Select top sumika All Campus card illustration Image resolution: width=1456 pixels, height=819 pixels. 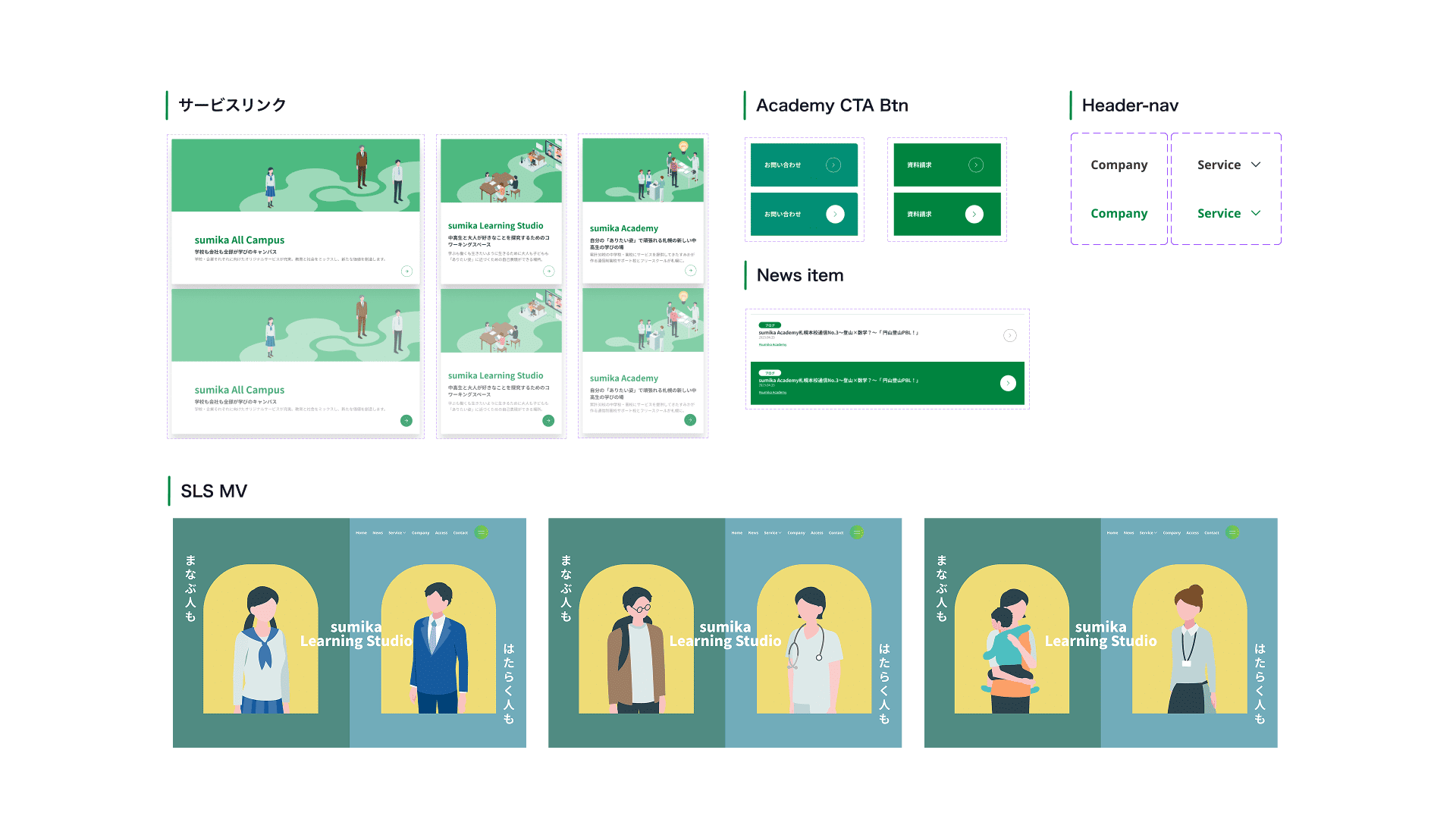296,175
